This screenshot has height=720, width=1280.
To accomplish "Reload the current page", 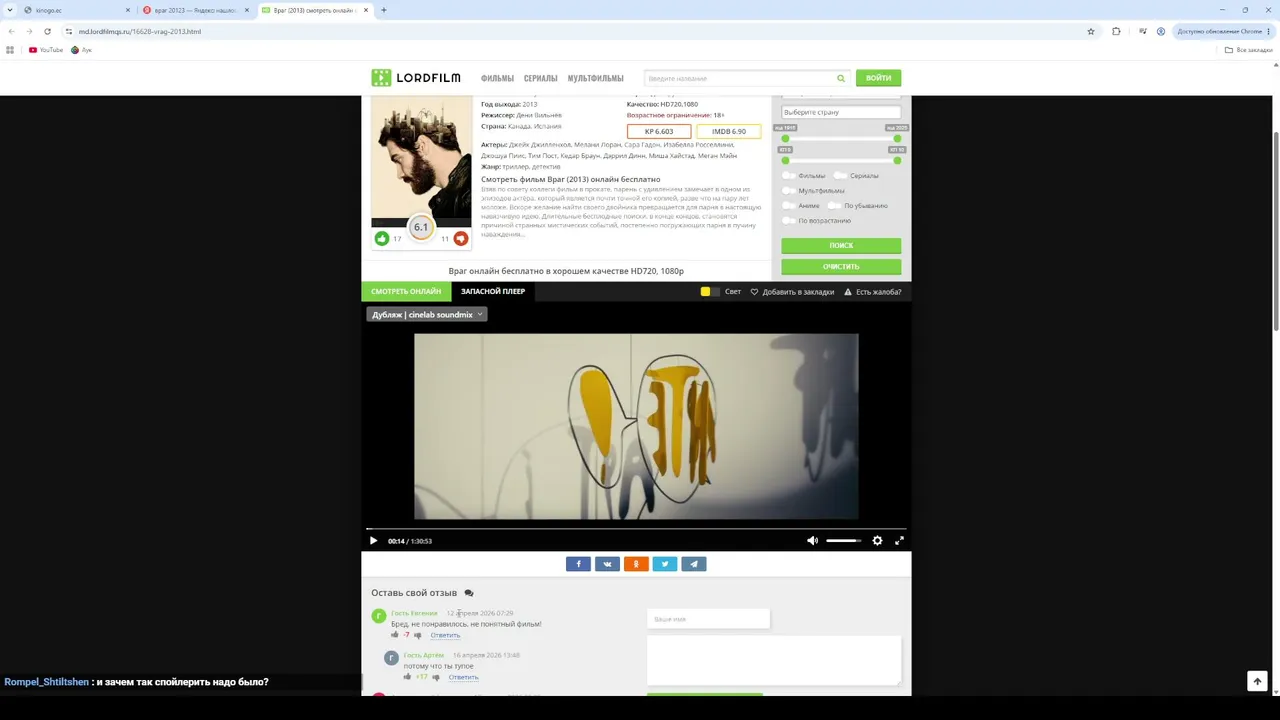I will point(47,31).
